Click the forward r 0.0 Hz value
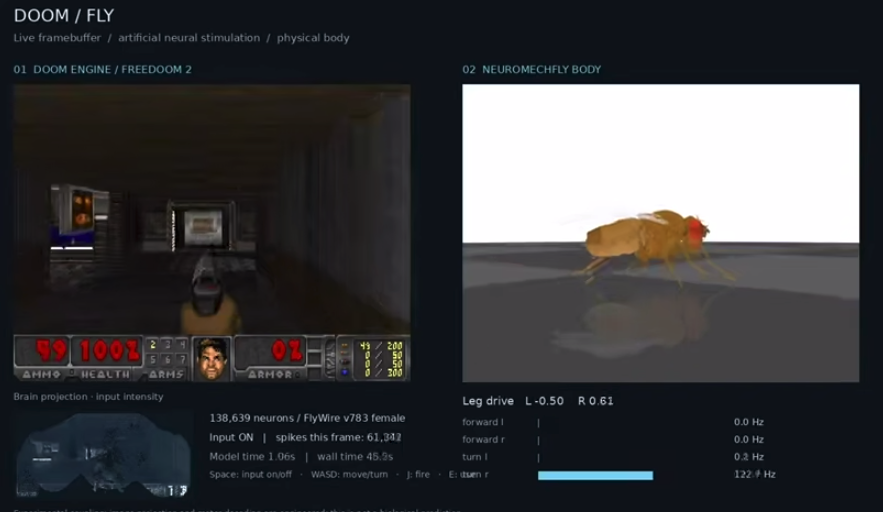Viewport: 883px width, 512px height. coord(748,439)
